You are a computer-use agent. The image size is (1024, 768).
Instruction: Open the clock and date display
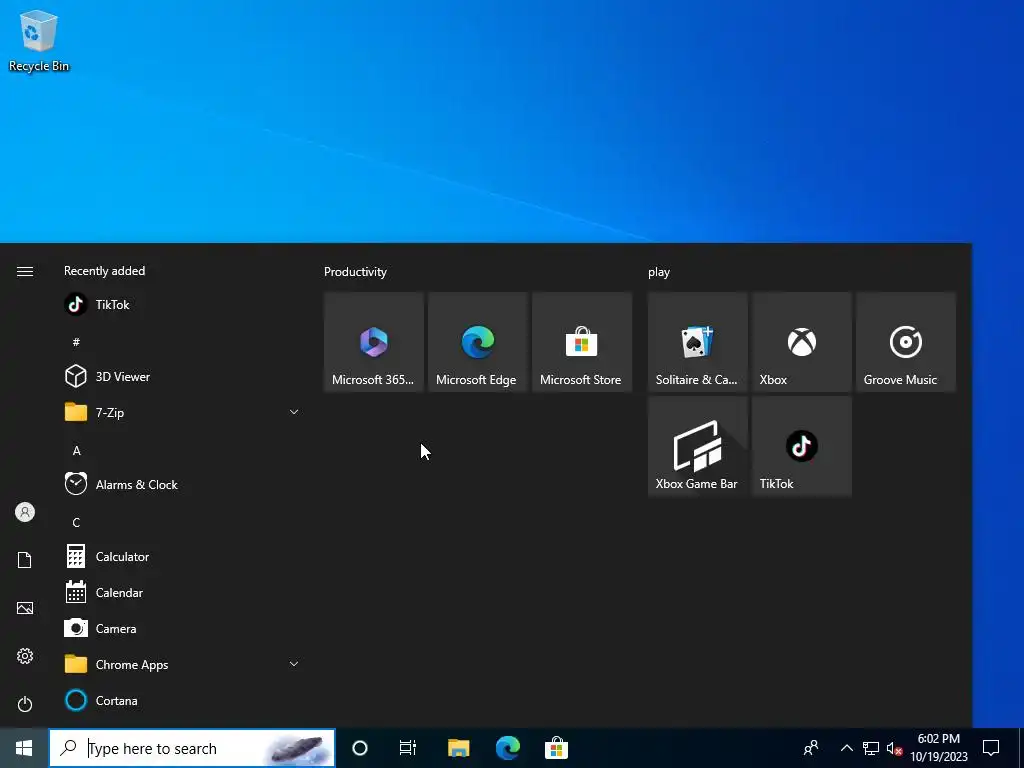(939, 748)
